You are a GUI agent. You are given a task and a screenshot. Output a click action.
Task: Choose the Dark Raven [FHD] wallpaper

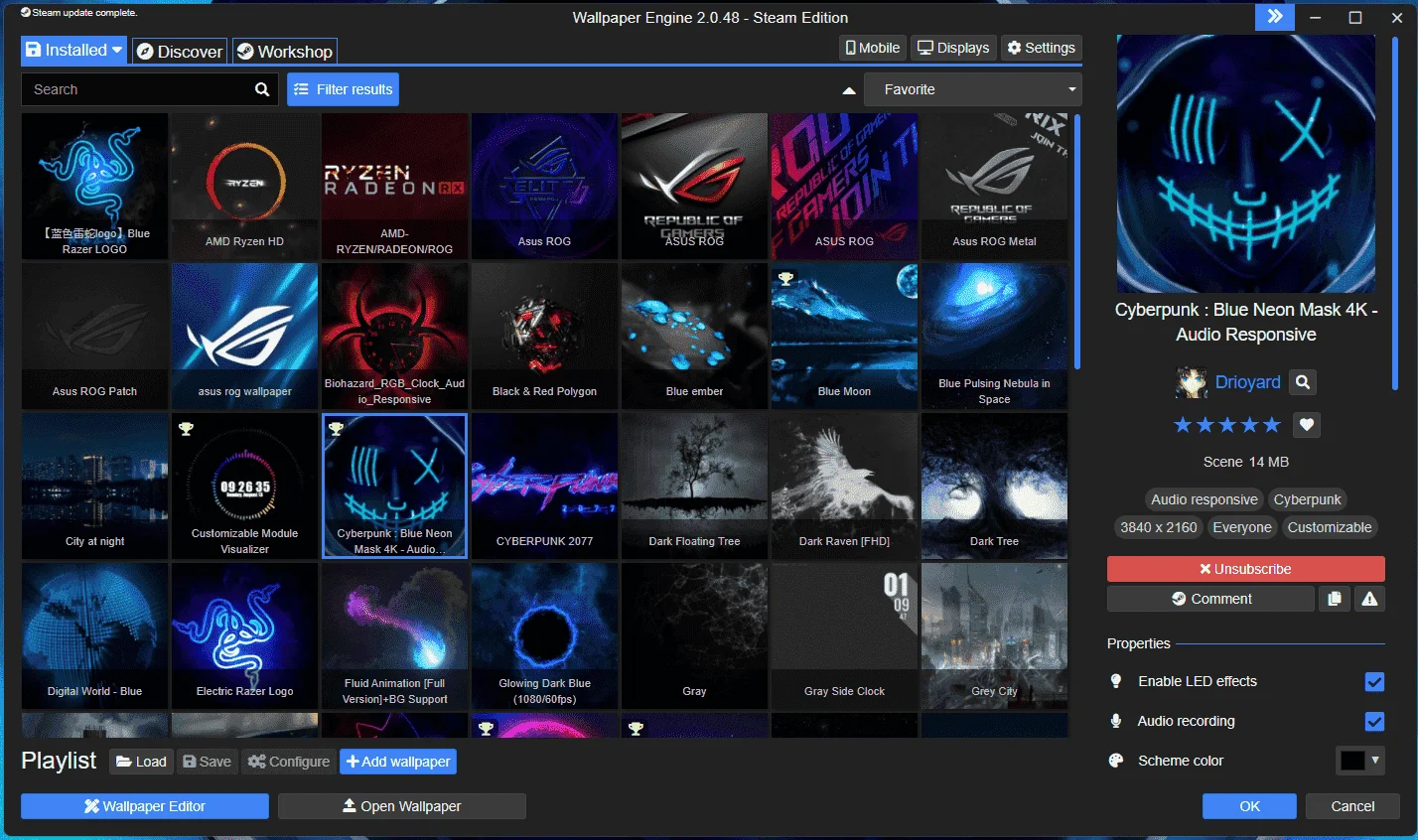click(x=845, y=487)
